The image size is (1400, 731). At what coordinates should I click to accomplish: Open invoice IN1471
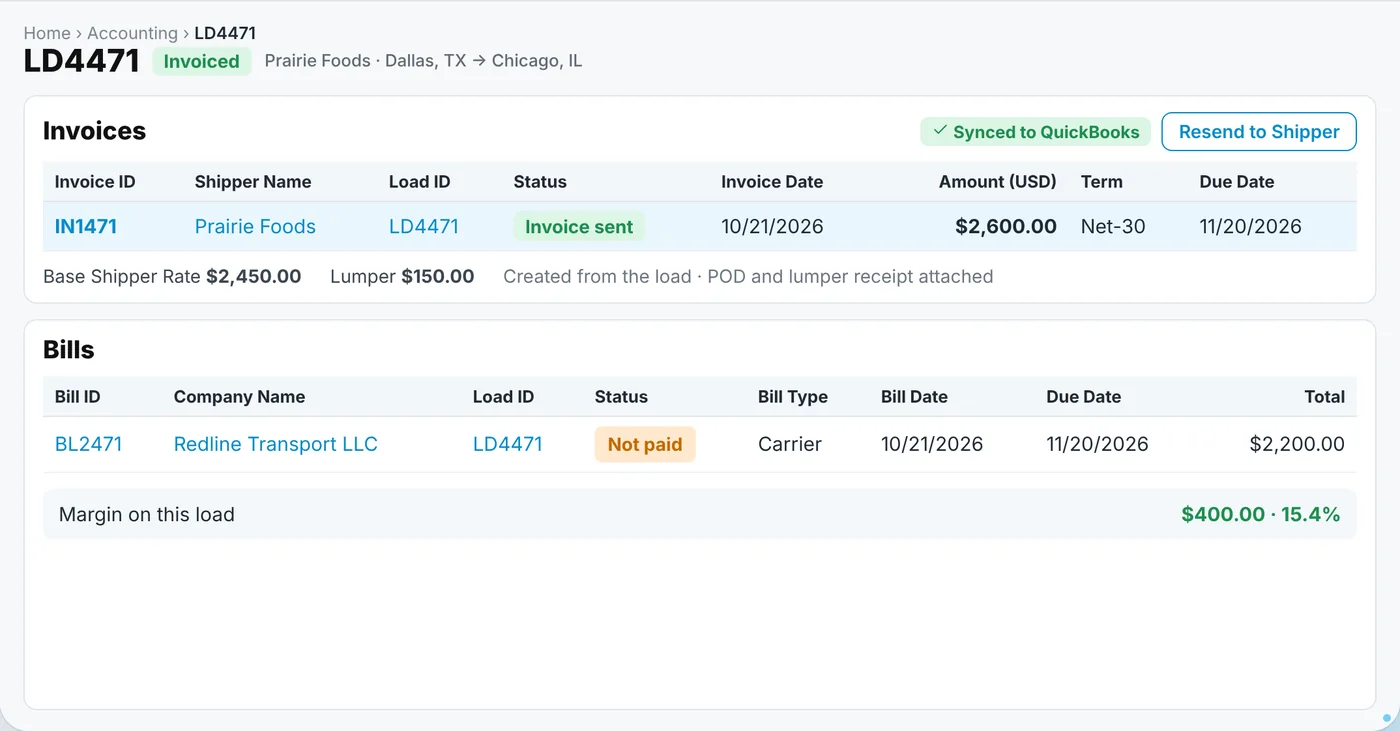(86, 226)
